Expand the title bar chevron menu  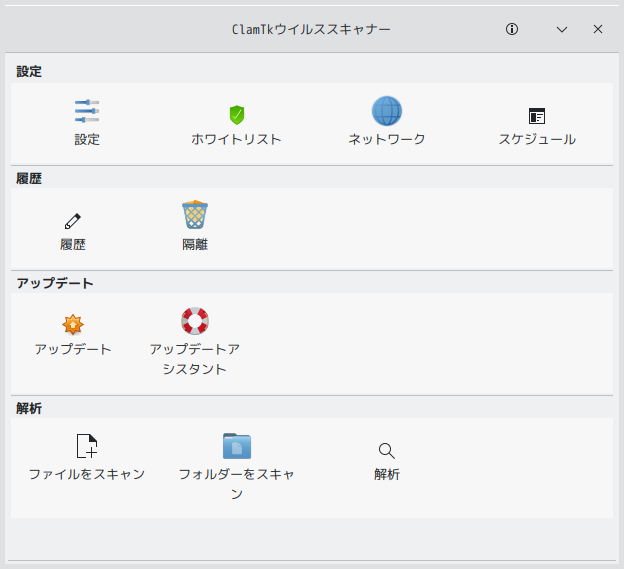click(x=562, y=29)
